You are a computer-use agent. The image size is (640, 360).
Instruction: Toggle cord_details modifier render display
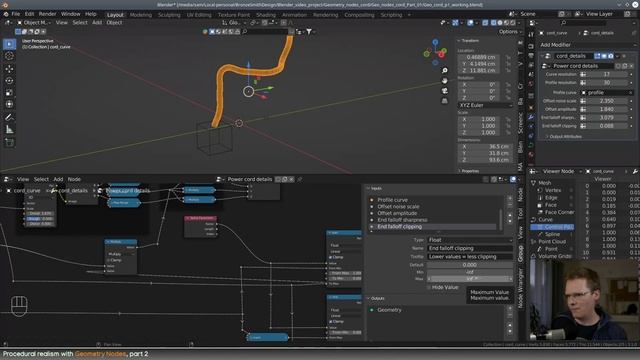610,56
